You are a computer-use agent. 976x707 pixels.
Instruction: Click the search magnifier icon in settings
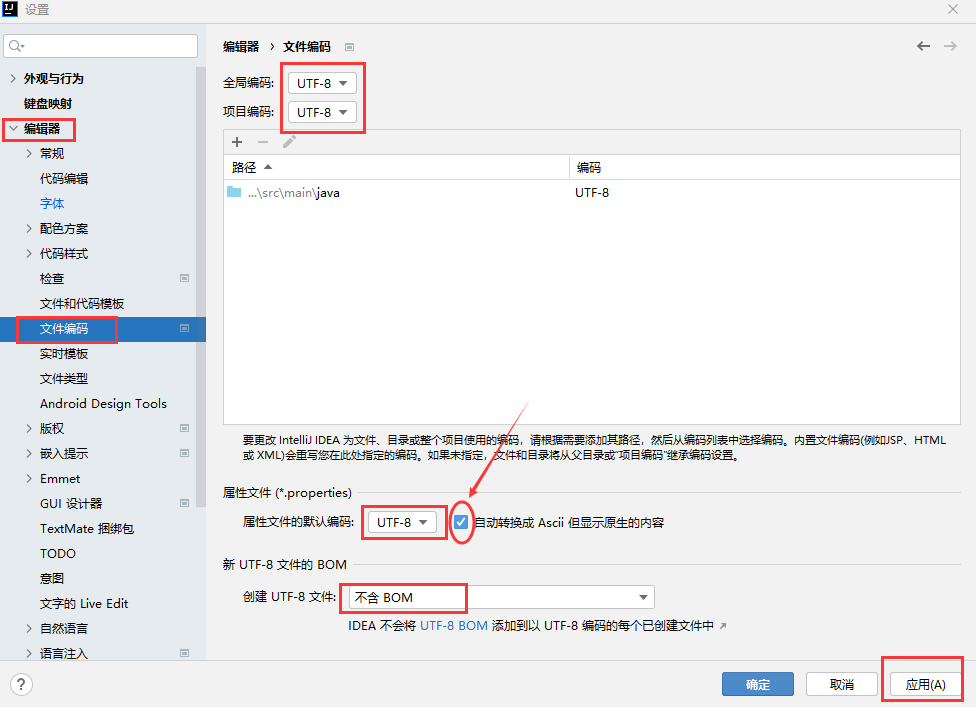17,46
